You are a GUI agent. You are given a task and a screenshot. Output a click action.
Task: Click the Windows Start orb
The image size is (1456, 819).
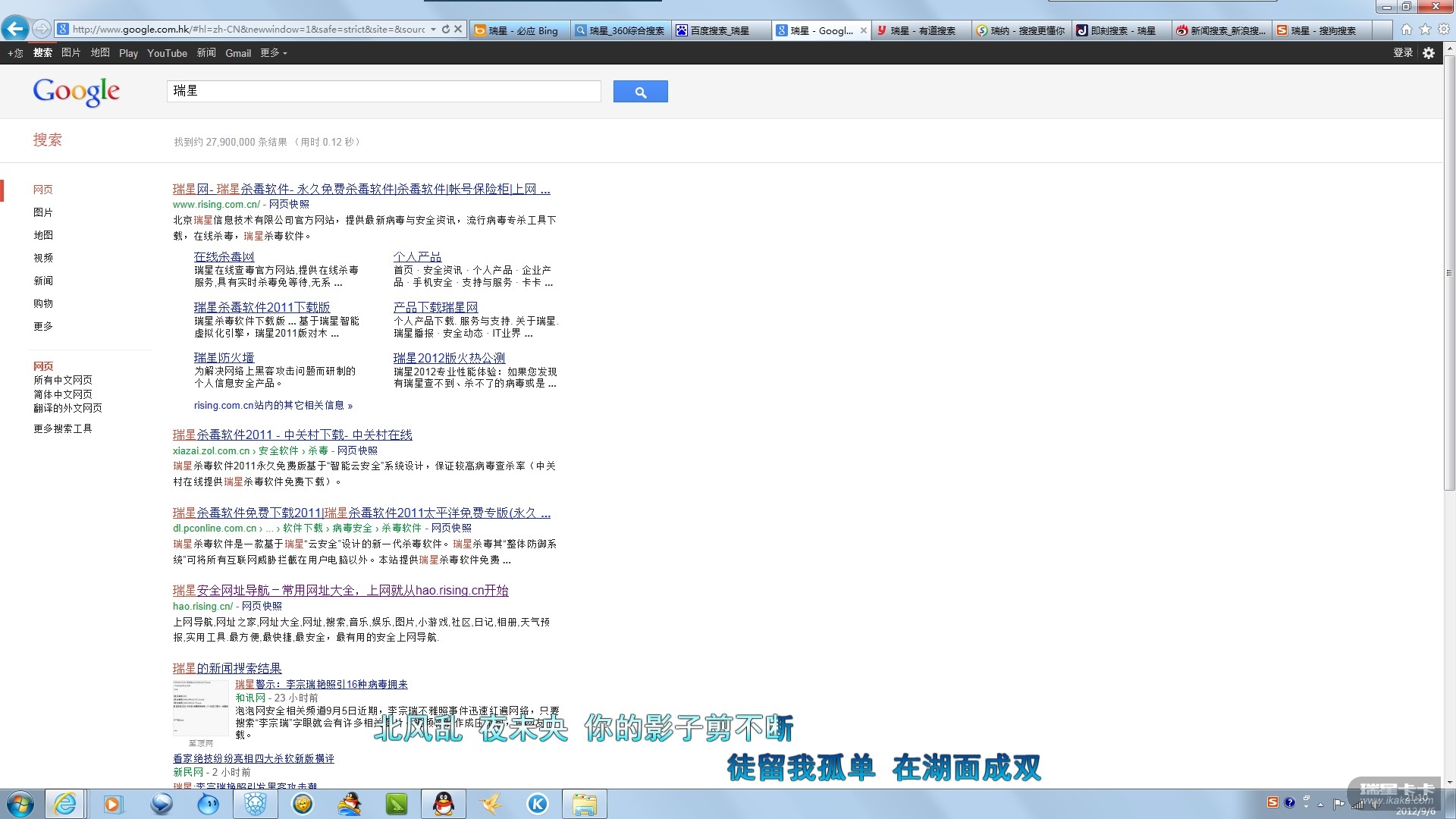point(20,804)
